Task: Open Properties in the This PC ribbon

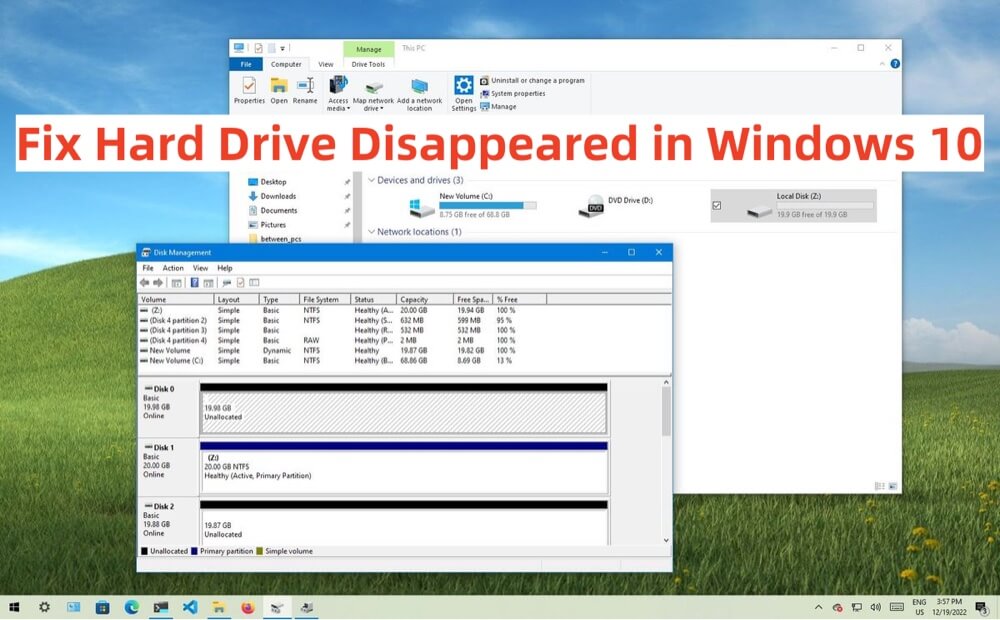Action: tap(249, 91)
